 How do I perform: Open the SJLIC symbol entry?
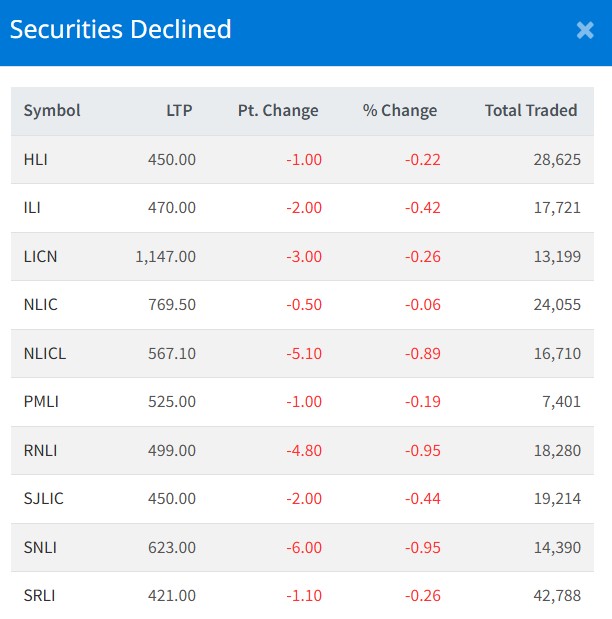coord(43,499)
